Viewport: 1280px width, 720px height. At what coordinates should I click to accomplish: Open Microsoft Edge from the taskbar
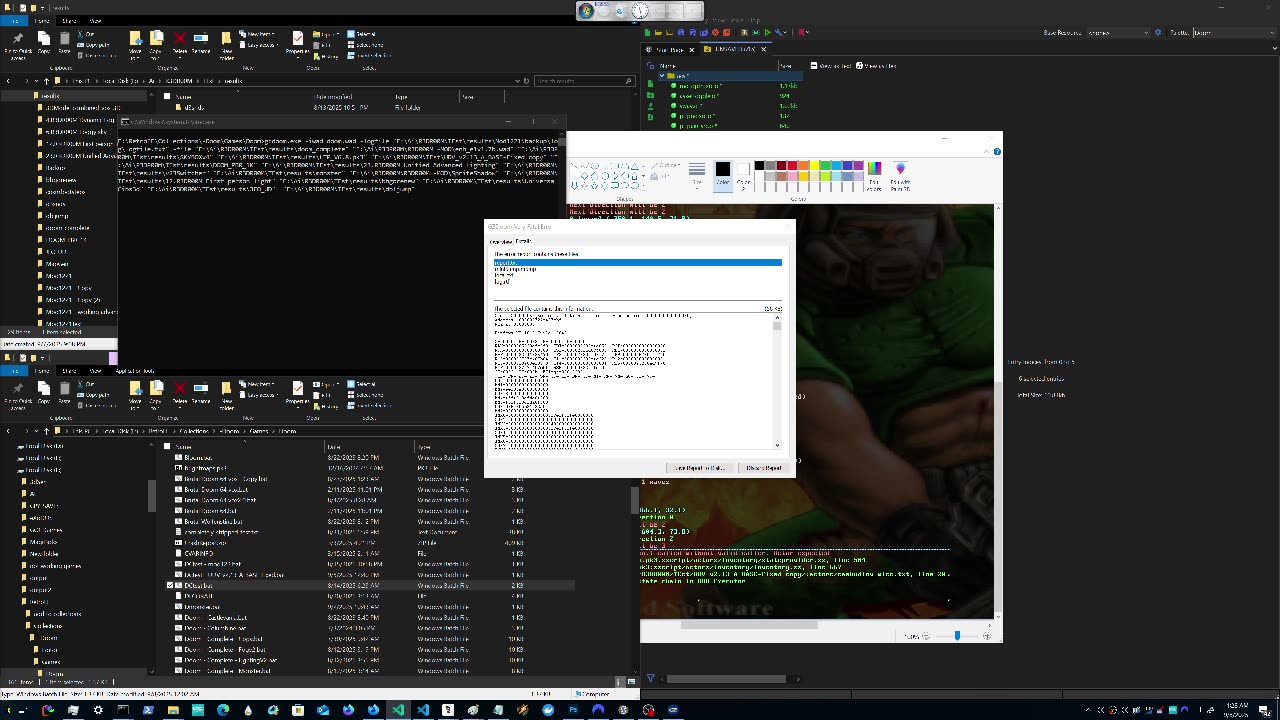pyautogui.click(x=223, y=710)
